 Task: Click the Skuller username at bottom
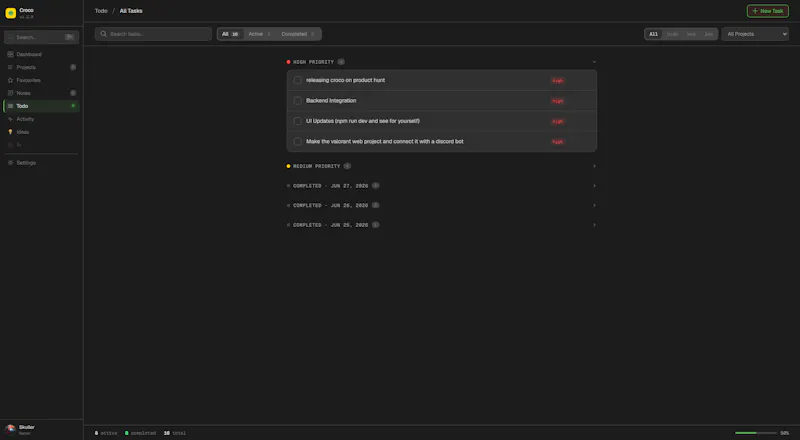27,427
